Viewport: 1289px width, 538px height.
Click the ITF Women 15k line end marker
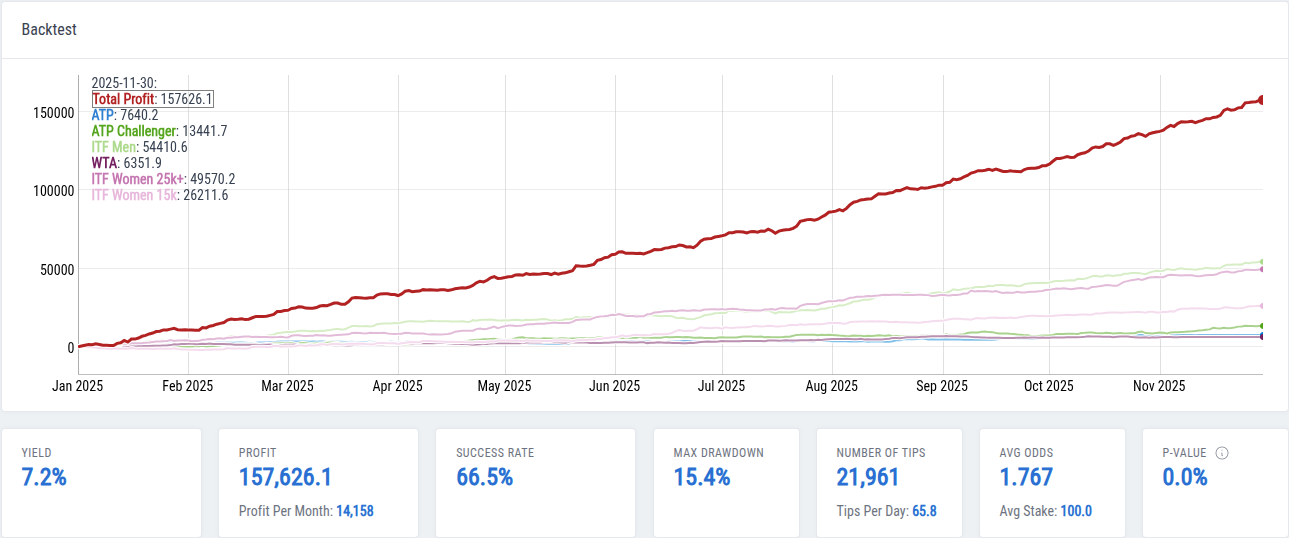click(1262, 306)
